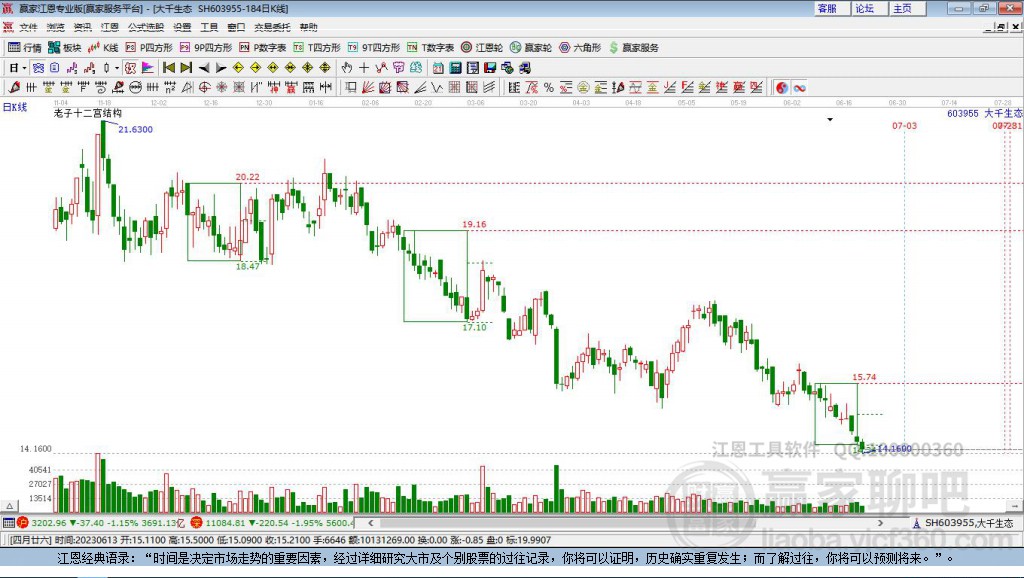
Task: Open the 六角形 hexagon tool
Action: (580, 48)
